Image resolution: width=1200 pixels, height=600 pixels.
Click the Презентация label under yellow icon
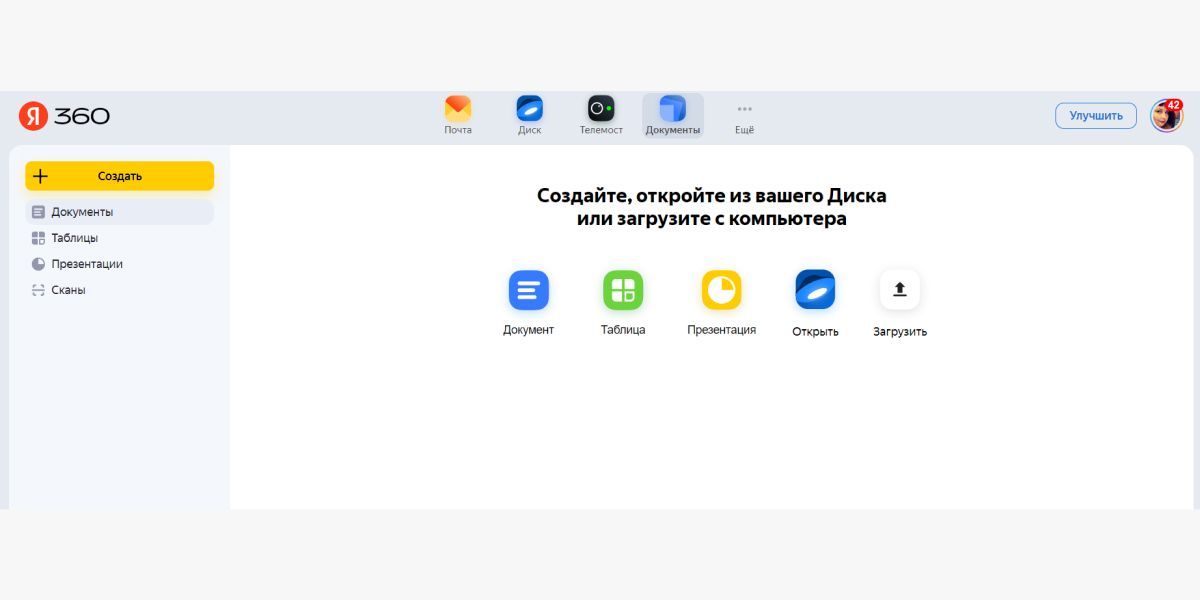(x=721, y=330)
